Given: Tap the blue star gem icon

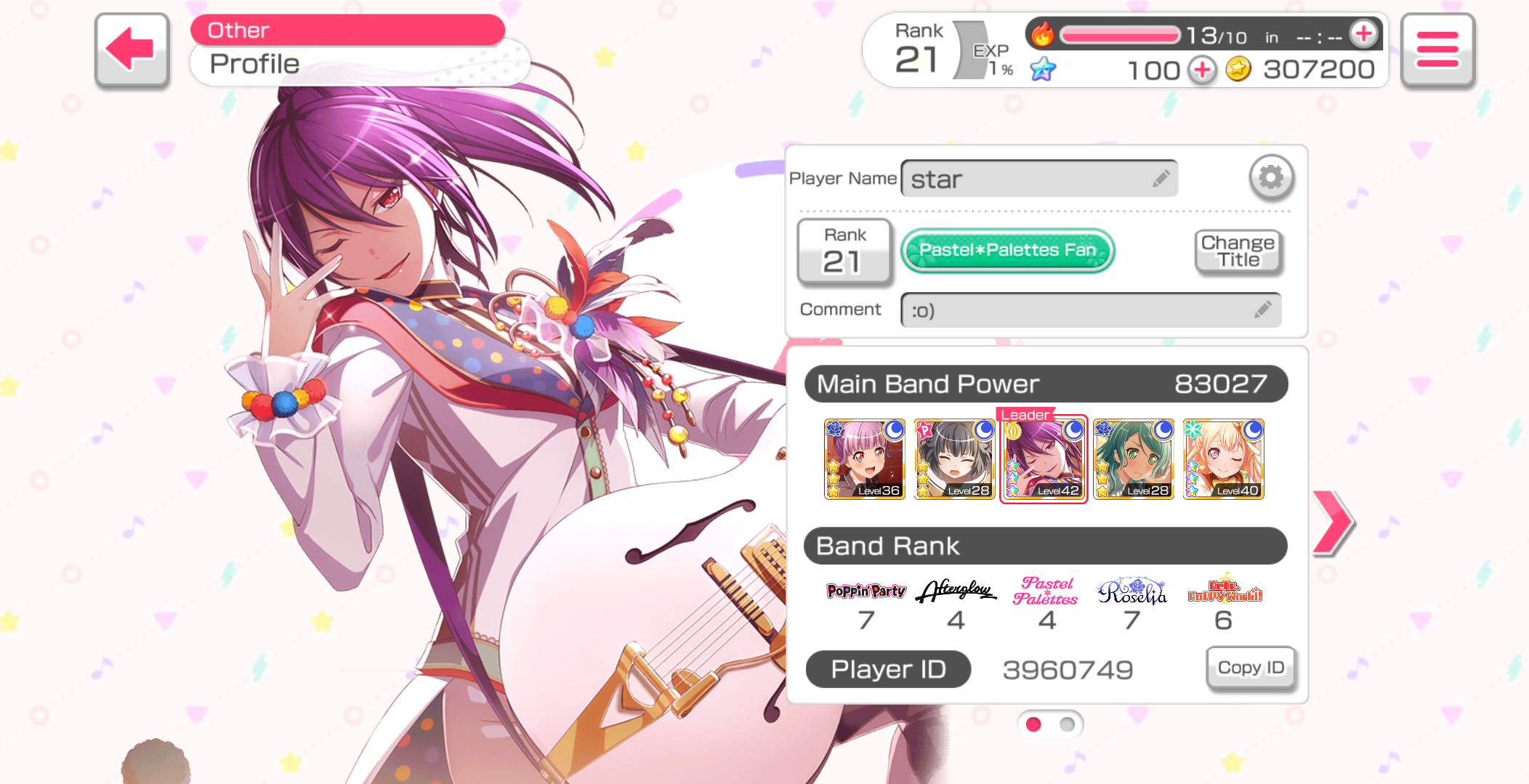Looking at the screenshot, I should (1043, 69).
